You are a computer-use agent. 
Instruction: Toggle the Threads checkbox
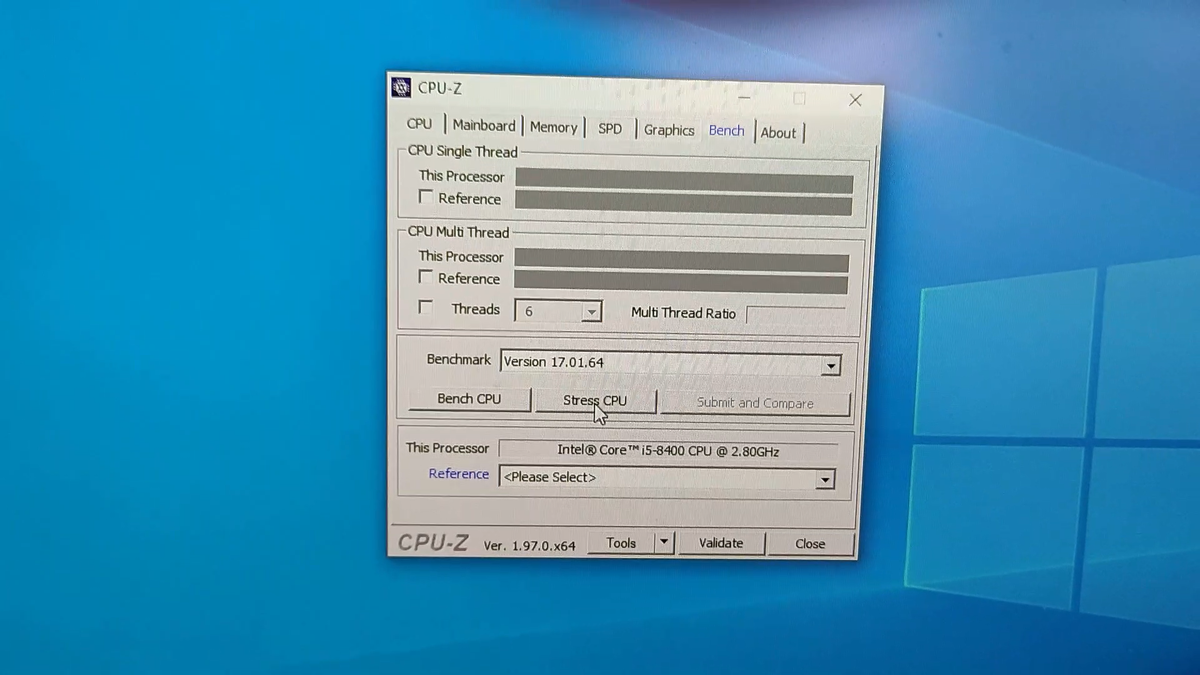pos(426,308)
